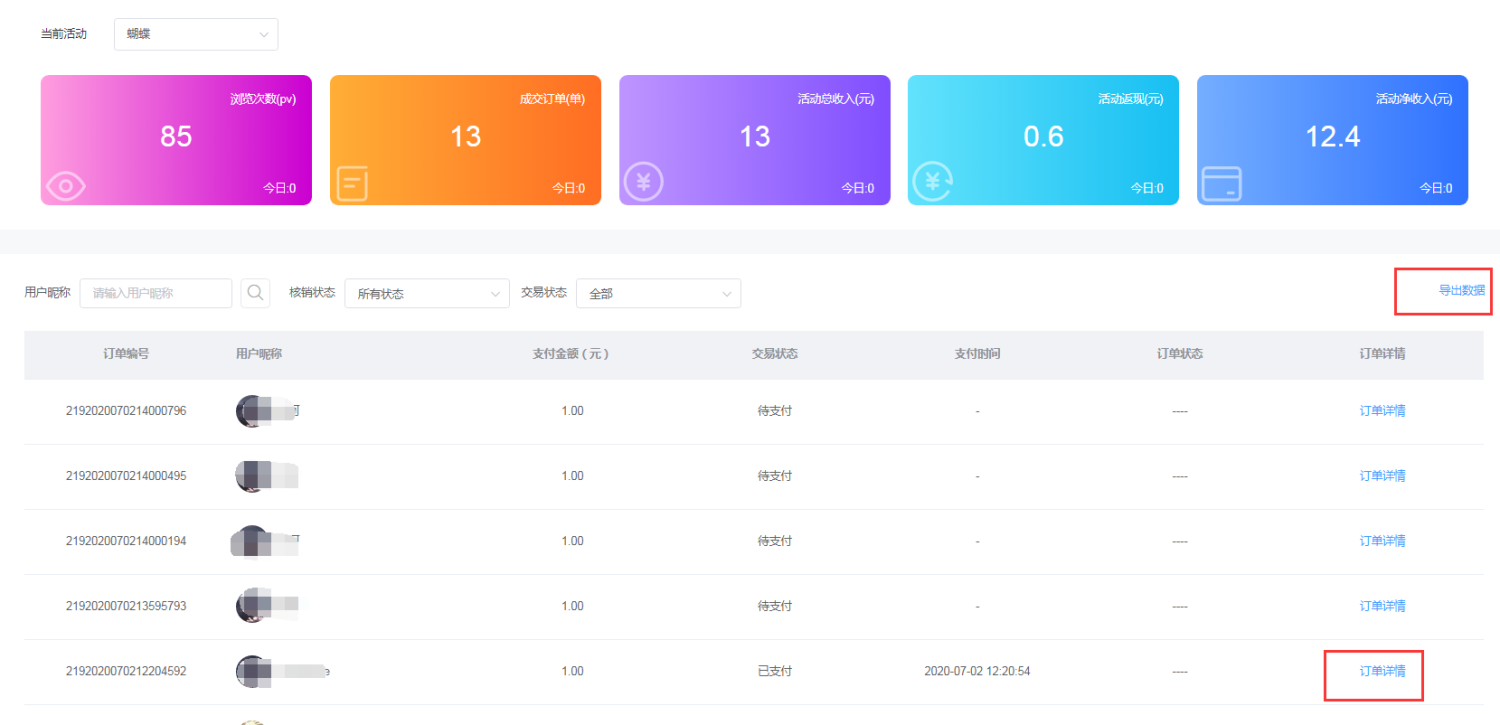This screenshot has height=725, width=1500.
Task: Expand the 交易状态 dropdown showing 全部
Action: click(658, 294)
